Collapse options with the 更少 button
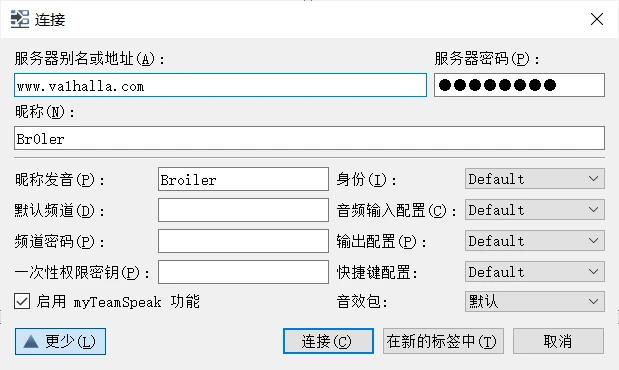619x370 pixels. coord(60,341)
